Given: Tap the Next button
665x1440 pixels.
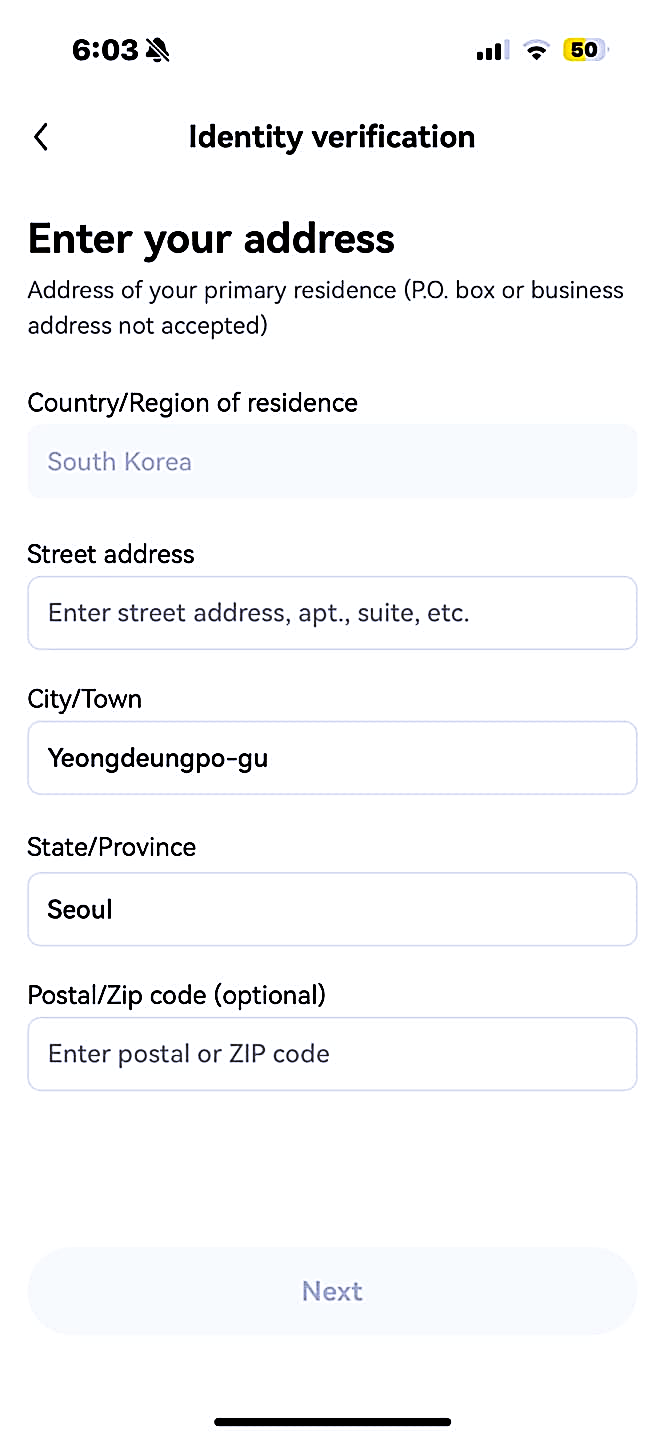Looking at the screenshot, I should click(x=332, y=1291).
